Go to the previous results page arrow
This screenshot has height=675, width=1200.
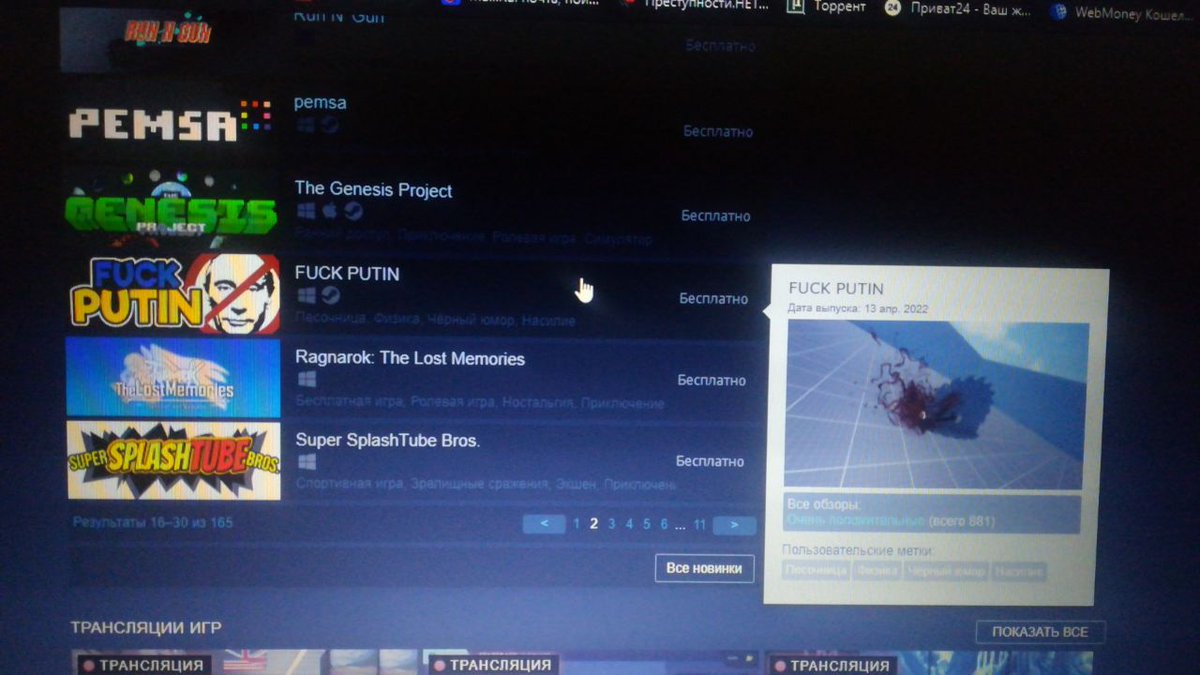tap(544, 523)
